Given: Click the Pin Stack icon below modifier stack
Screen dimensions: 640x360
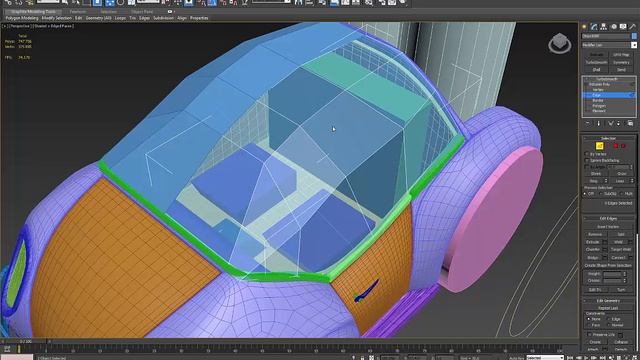Looking at the screenshot, I should [588, 123].
